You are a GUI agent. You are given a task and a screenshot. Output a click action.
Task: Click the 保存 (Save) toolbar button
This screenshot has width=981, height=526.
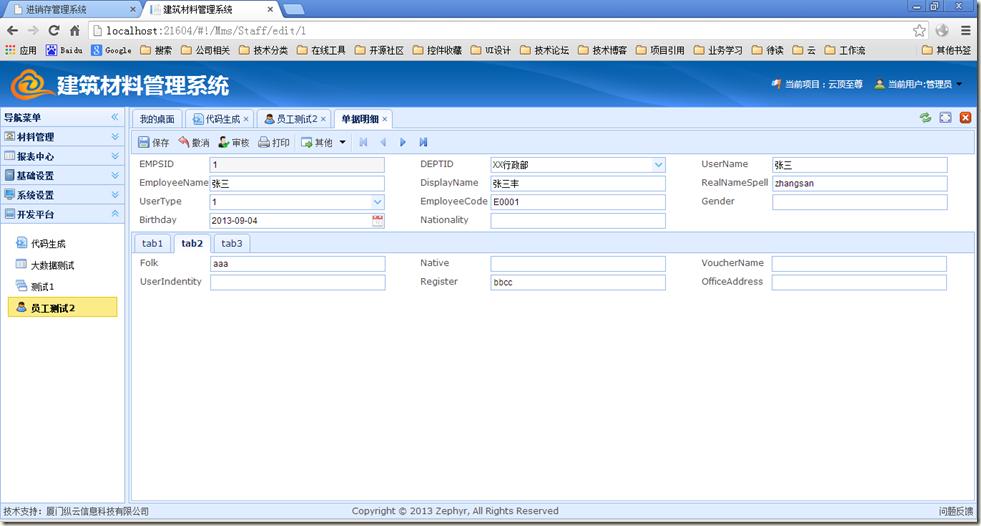tap(153, 143)
